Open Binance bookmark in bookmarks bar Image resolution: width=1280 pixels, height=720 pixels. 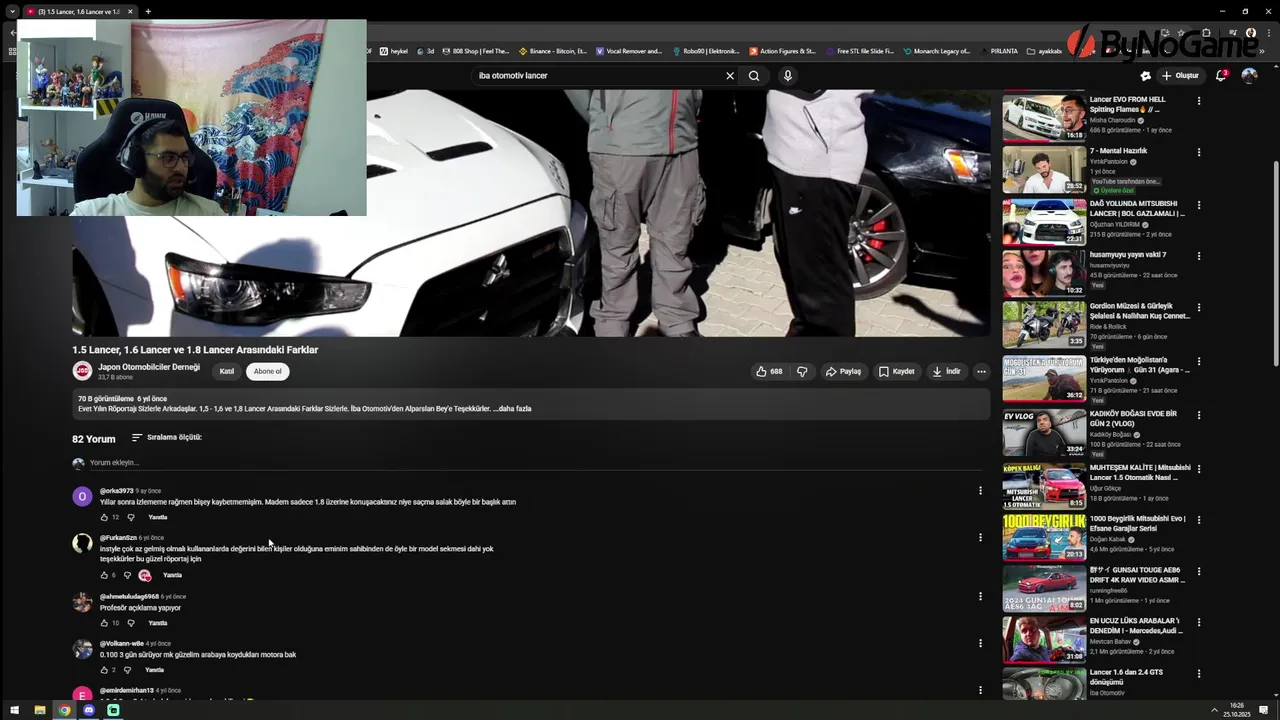[x=552, y=51]
